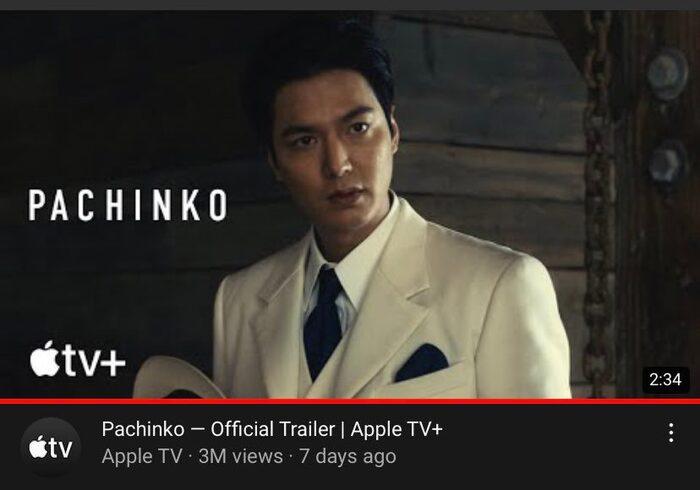Open the three-dot more options menu
Image resolution: width=700 pixels, height=490 pixels.
click(x=671, y=432)
